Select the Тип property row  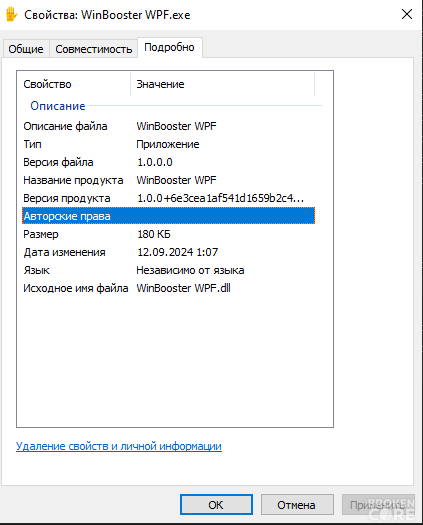(x=168, y=144)
